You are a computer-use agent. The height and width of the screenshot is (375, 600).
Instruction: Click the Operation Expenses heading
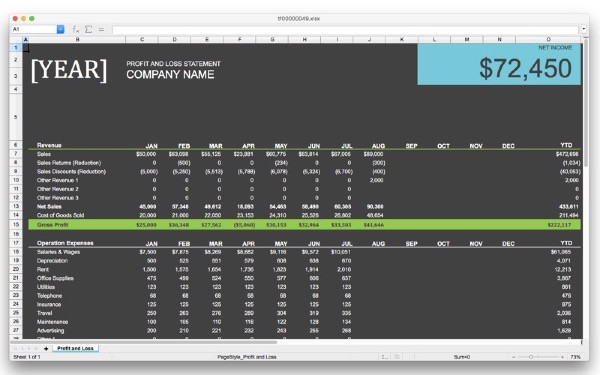tap(65, 243)
